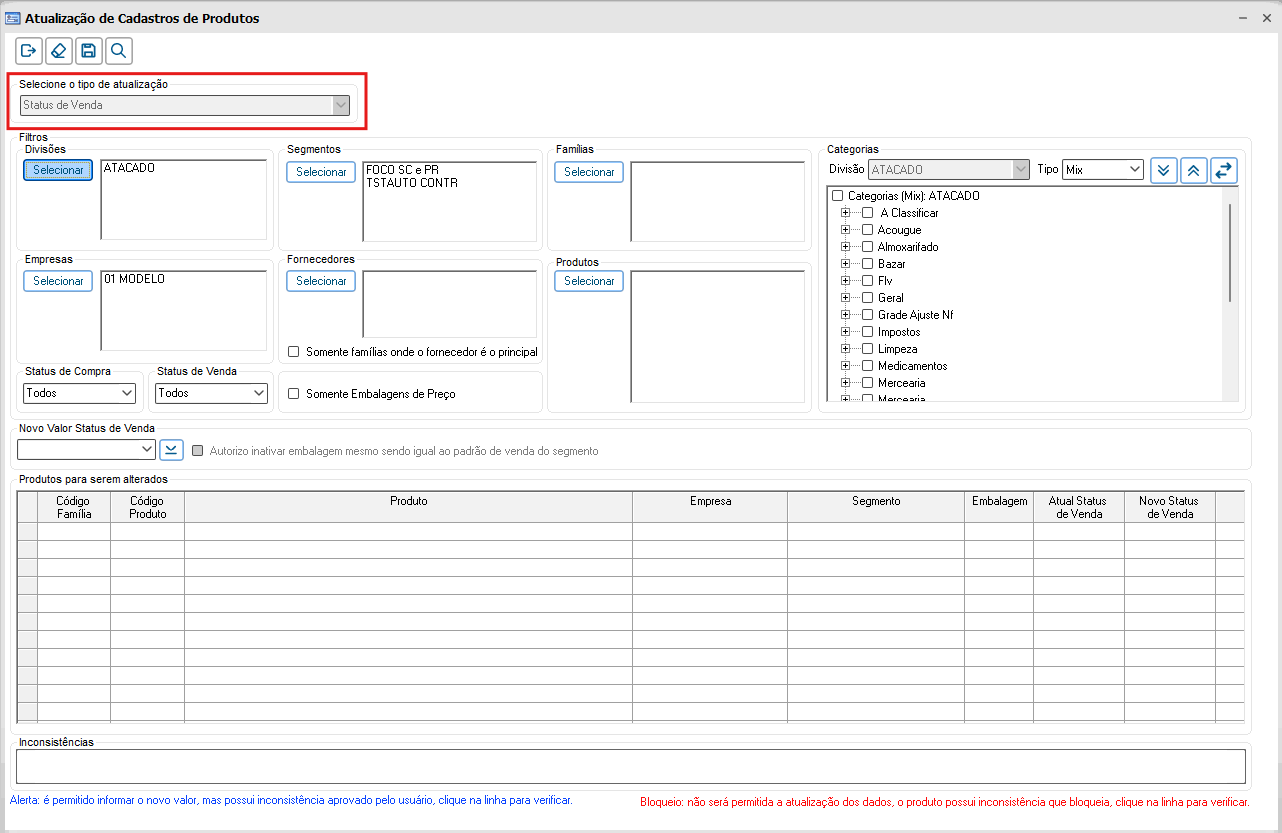Collapse all categories with double-up arrow icon
Image resolution: width=1282 pixels, height=833 pixels.
(x=1194, y=170)
